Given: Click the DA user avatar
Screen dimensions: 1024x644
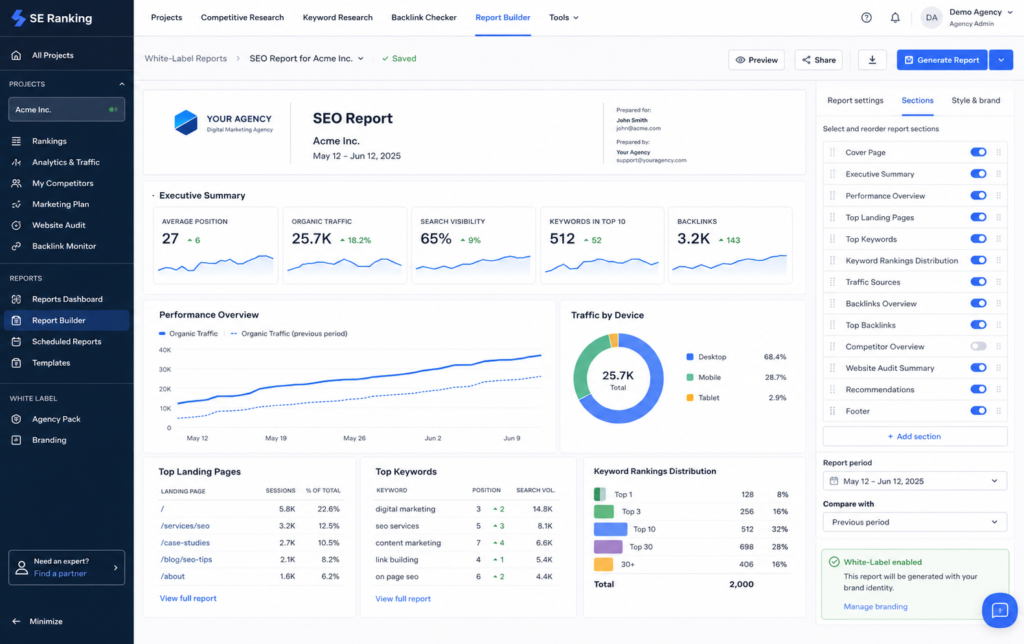Looking at the screenshot, I should point(931,18).
